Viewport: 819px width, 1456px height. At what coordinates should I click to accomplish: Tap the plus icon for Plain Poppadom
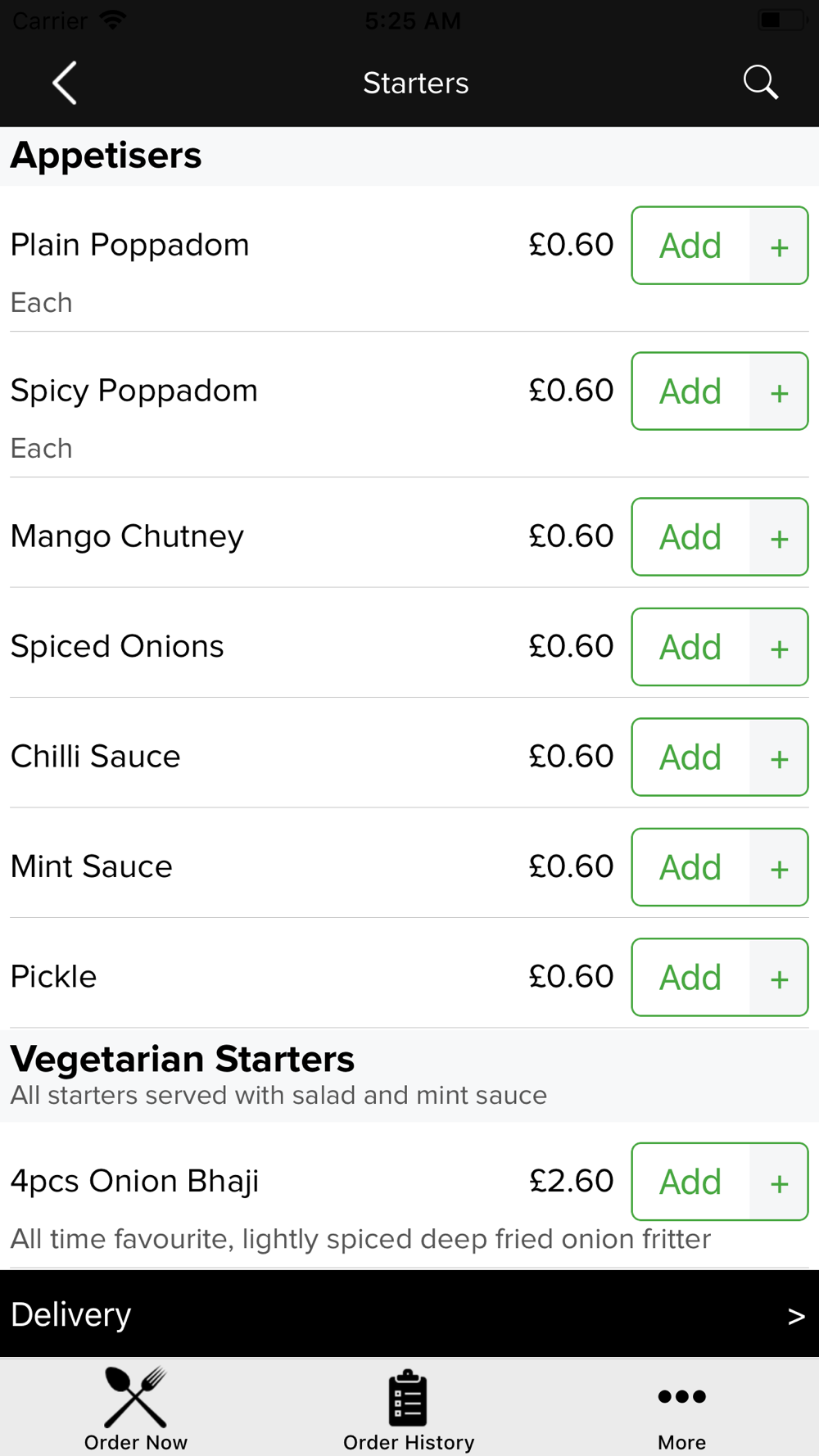(779, 246)
